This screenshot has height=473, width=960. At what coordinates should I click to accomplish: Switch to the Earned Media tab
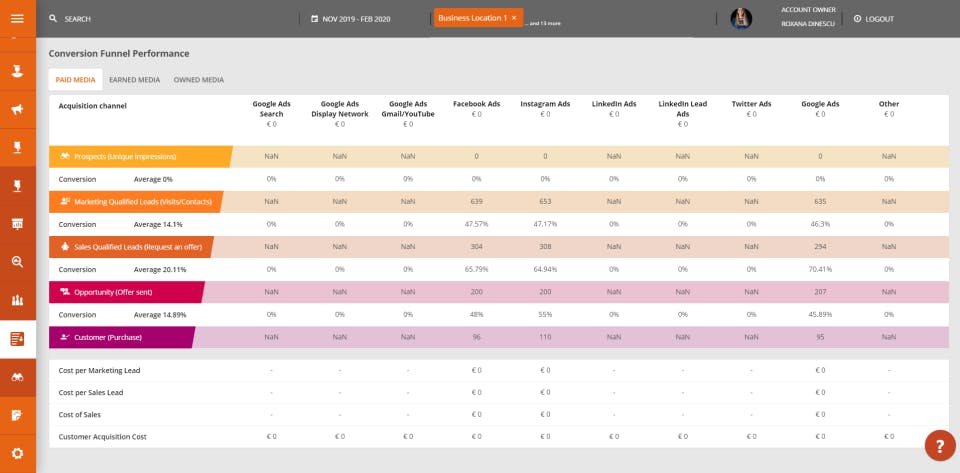(x=134, y=80)
